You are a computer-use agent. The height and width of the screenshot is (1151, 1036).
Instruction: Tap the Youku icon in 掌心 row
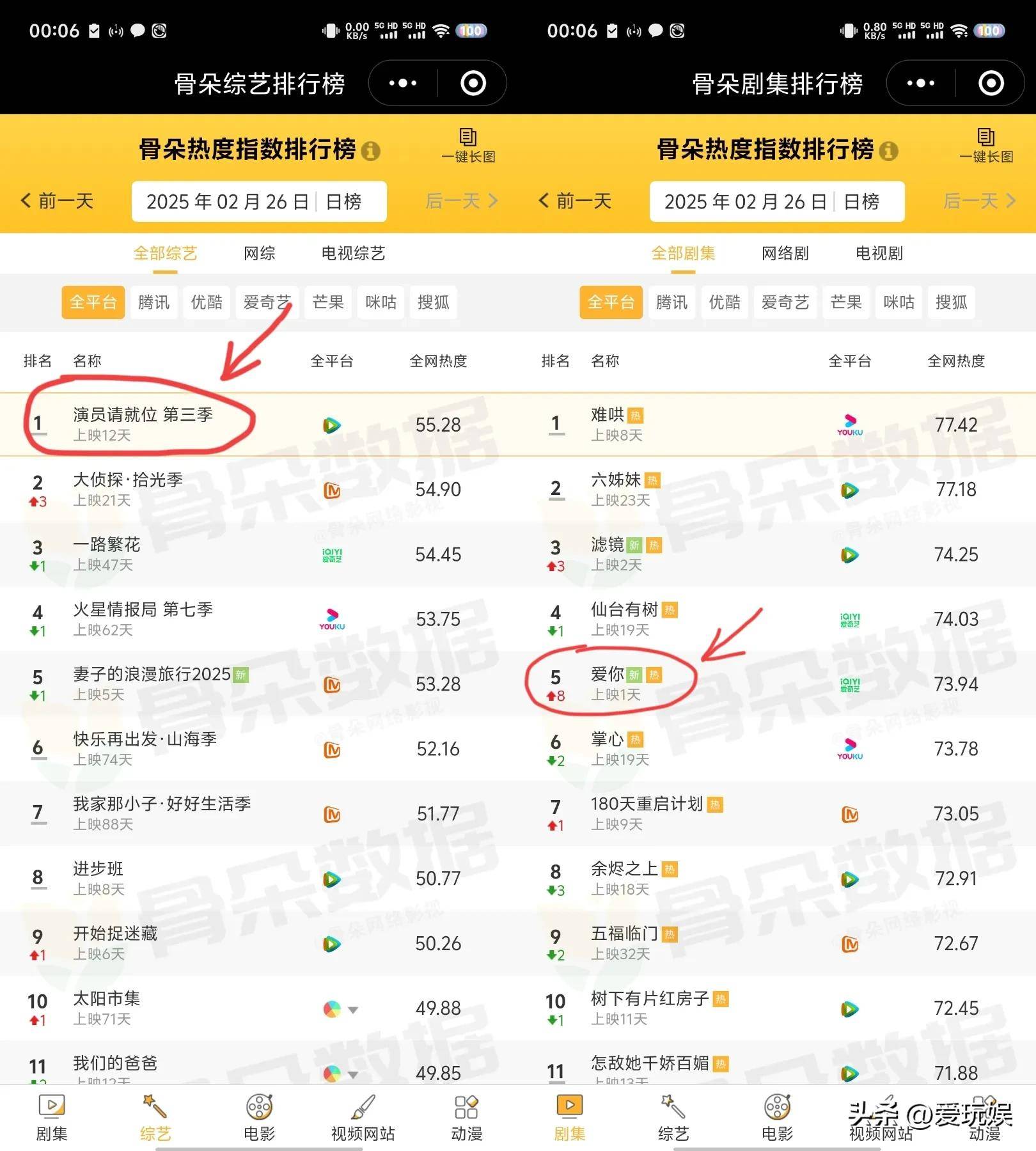(850, 749)
